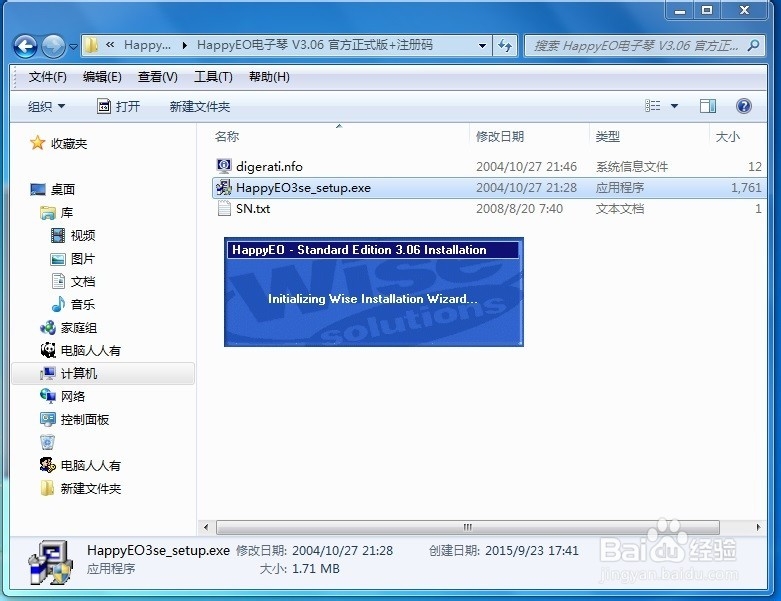The width and height of the screenshot is (781, 601).
Task: Click the large setup icon in details pane
Action: click(x=50, y=562)
